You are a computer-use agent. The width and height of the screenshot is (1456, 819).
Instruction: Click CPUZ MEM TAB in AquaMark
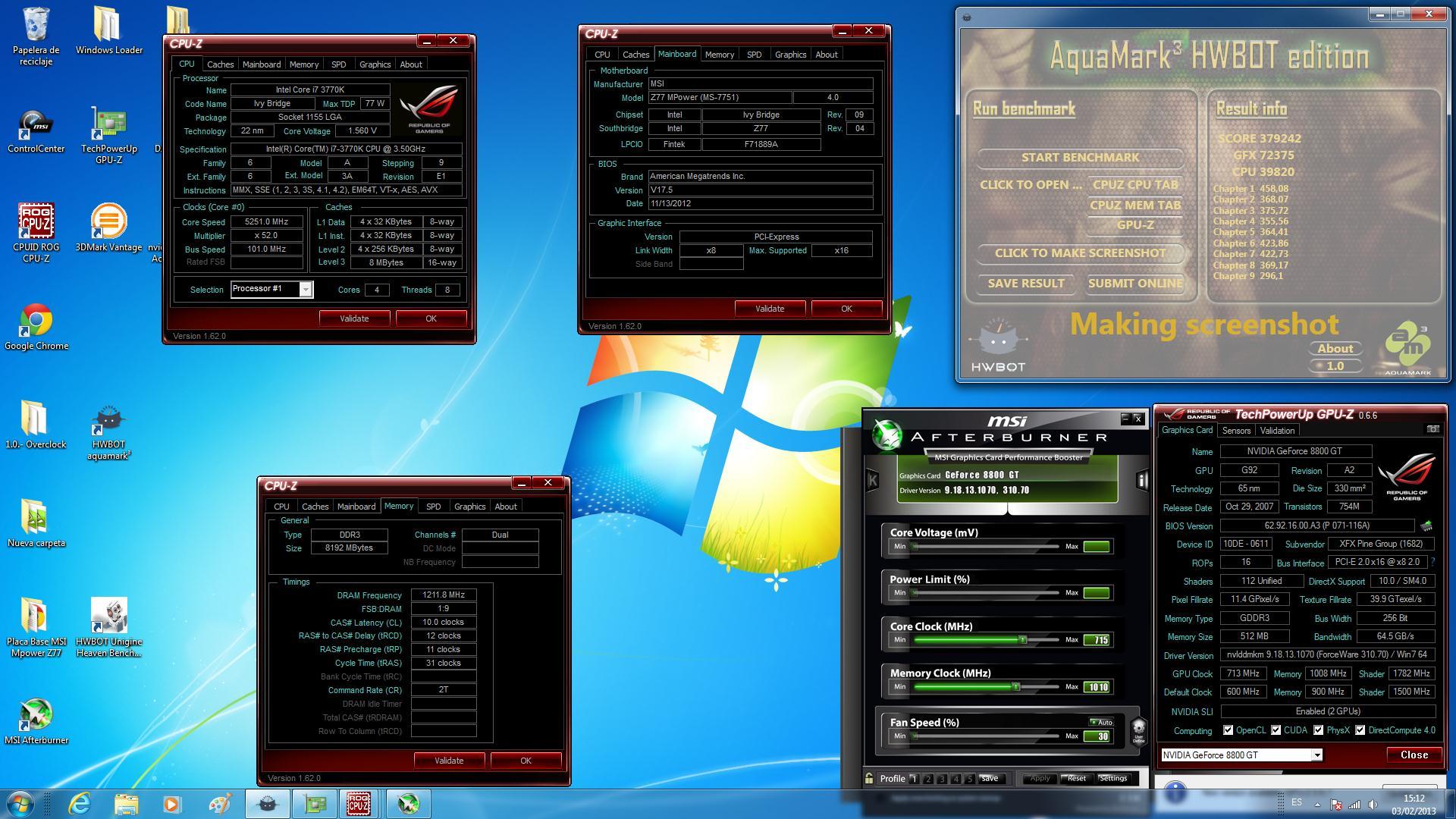tap(1135, 205)
